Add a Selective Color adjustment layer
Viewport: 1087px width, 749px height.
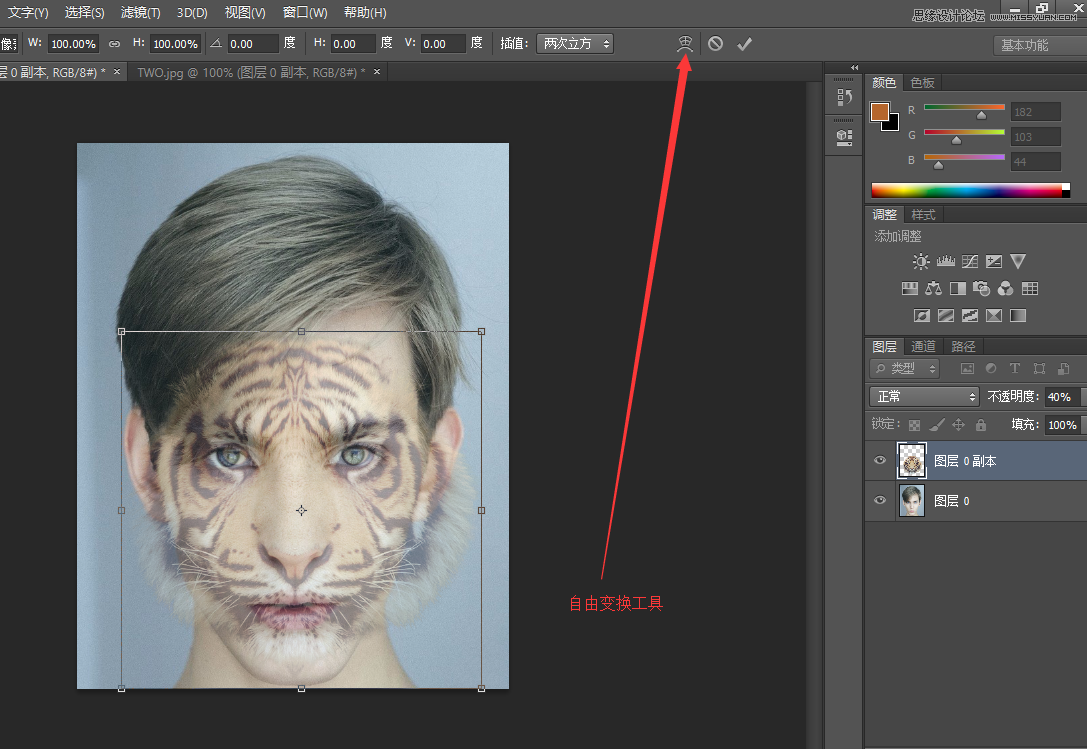pos(993,316)
